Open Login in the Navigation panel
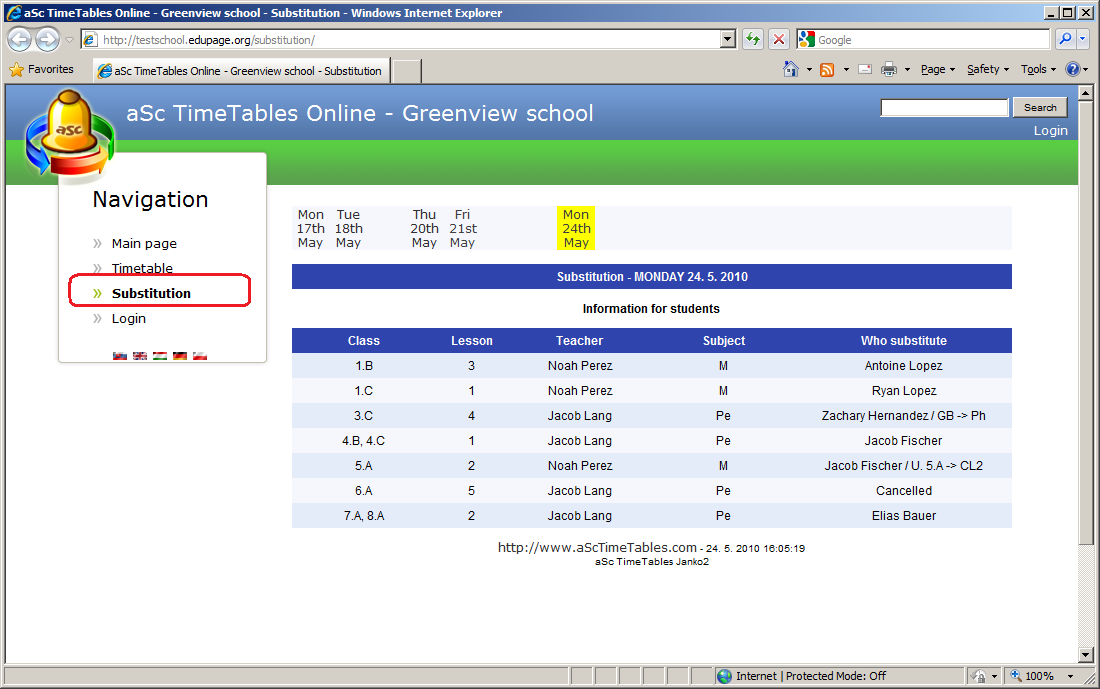Viewport: 1100px width, 689px height. point(128,319)
